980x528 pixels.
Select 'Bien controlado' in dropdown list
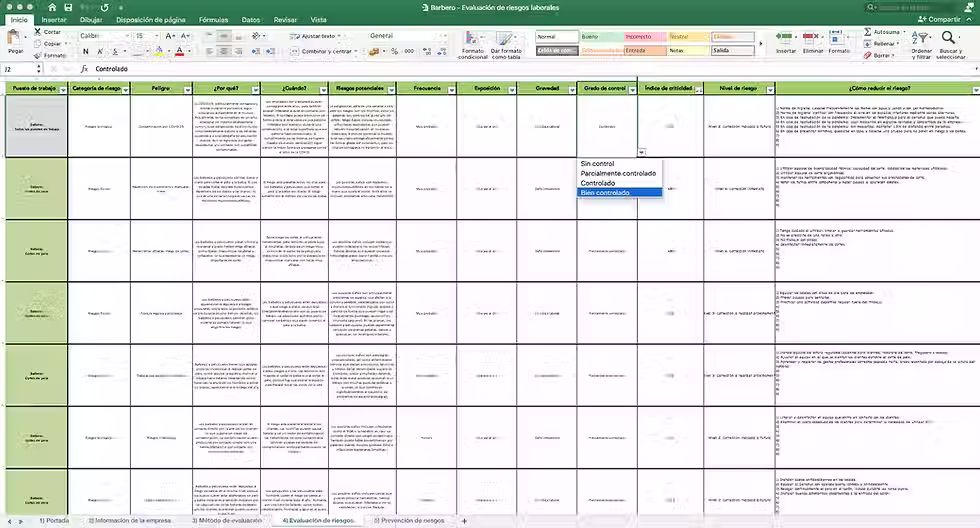pos(619,193)
